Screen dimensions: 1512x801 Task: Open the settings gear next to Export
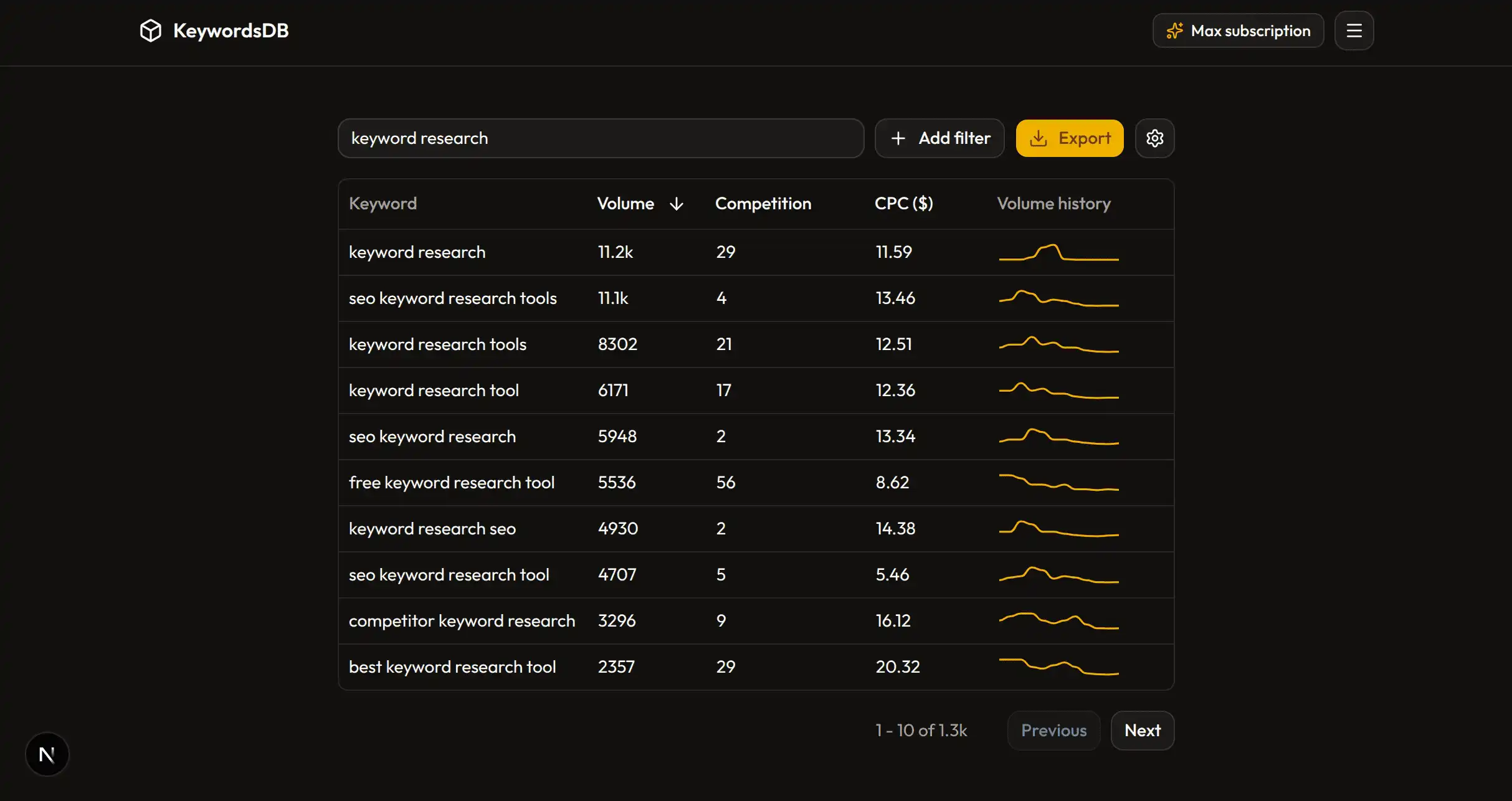pyautogui.click(x=1154, y=138)
